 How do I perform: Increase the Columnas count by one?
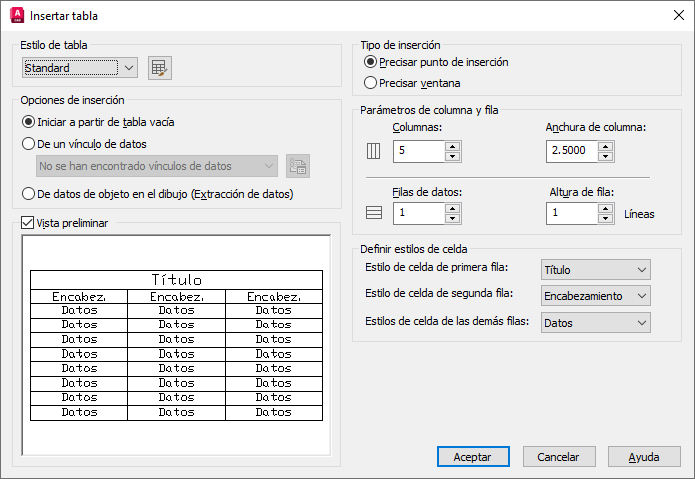click(x=453, y=147)
